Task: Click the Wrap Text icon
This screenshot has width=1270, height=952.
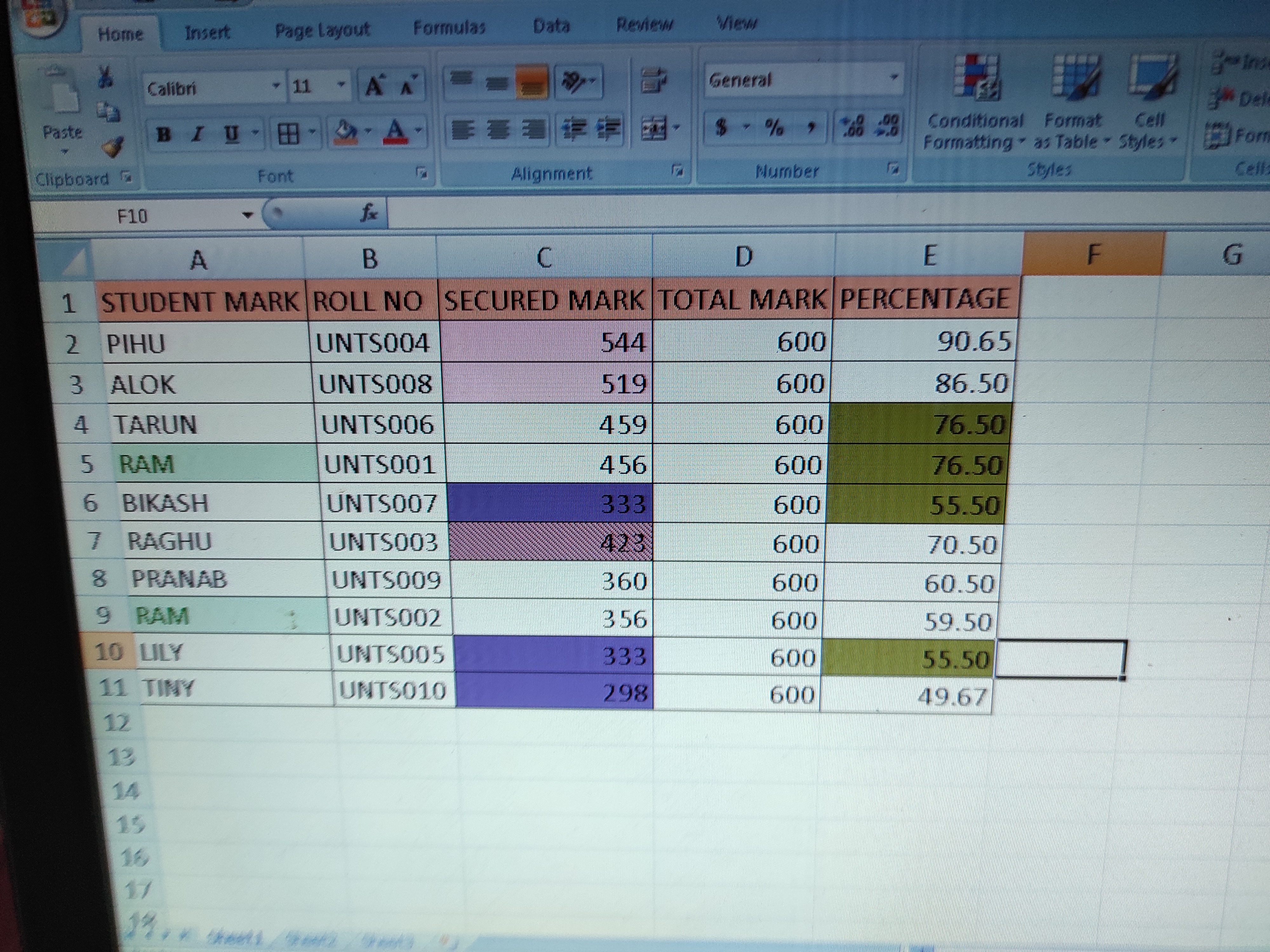Action: pyautogui.click(x=653, y=80)
